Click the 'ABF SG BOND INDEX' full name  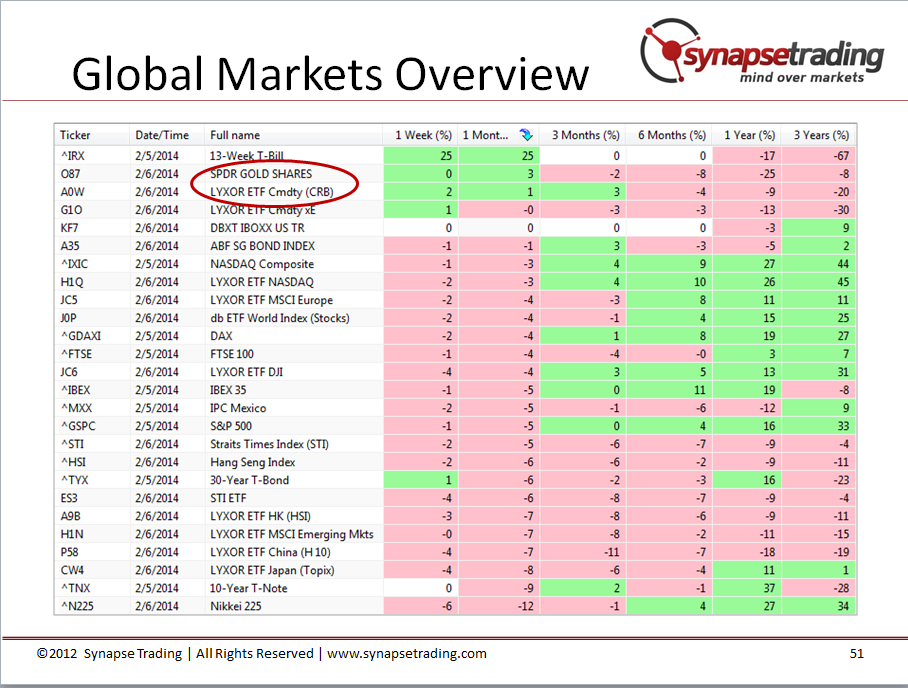(262, 246)
